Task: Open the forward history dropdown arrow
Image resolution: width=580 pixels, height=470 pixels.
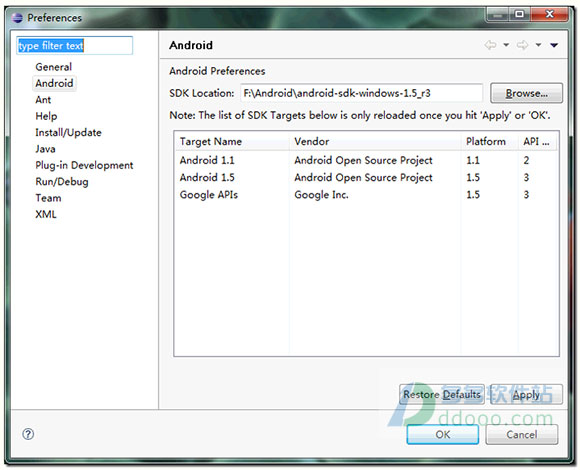Action: coord(538,45)
